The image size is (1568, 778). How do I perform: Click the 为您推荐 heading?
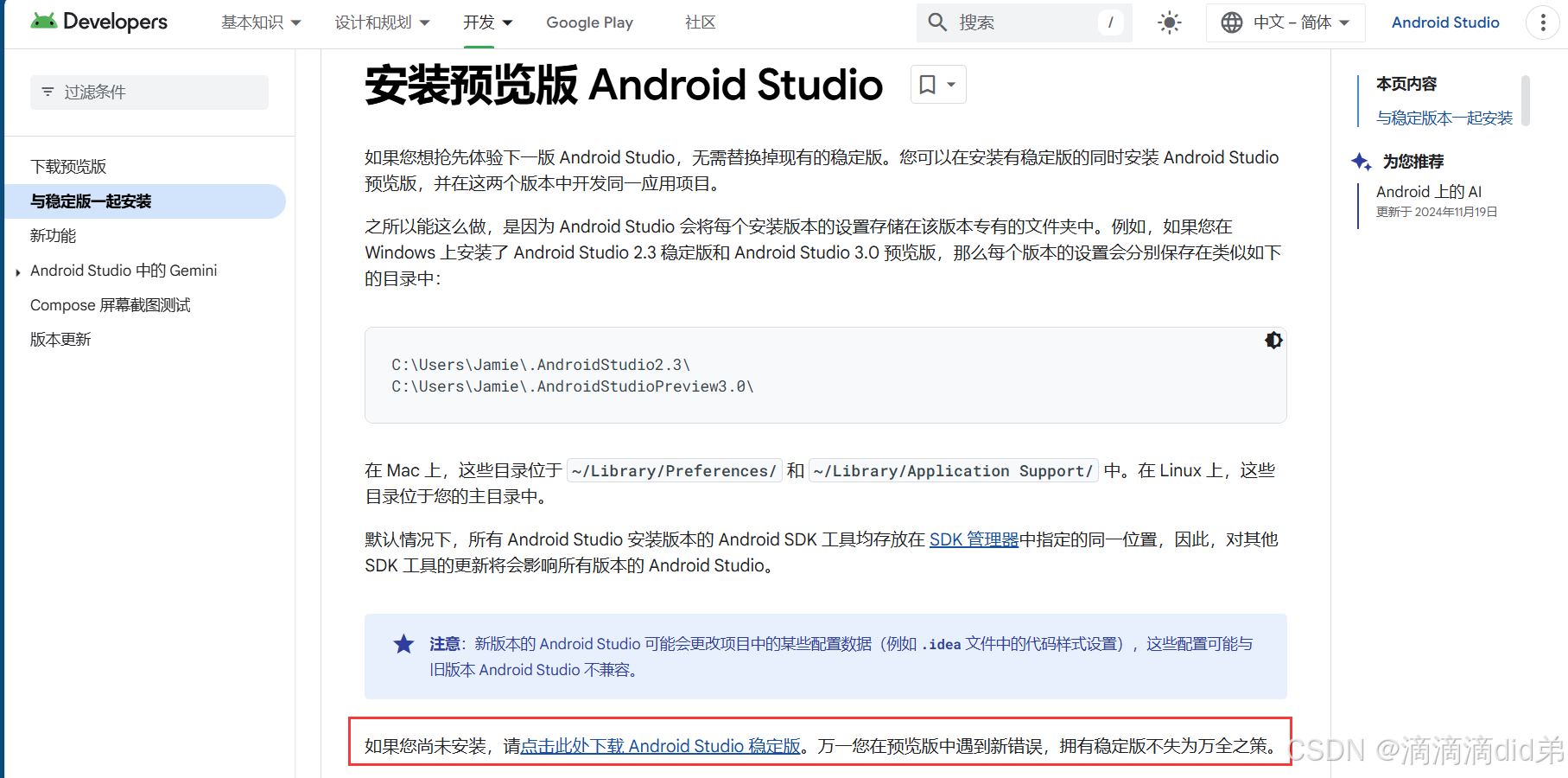point(1412,162)
